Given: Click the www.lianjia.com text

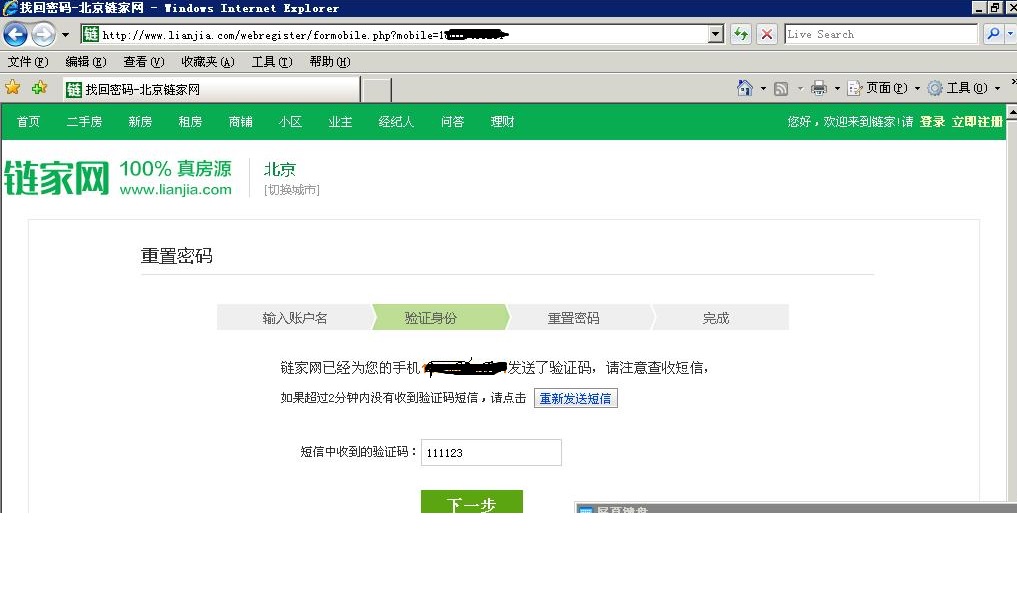Looking at the screenshot, I should tap(175, 189).
